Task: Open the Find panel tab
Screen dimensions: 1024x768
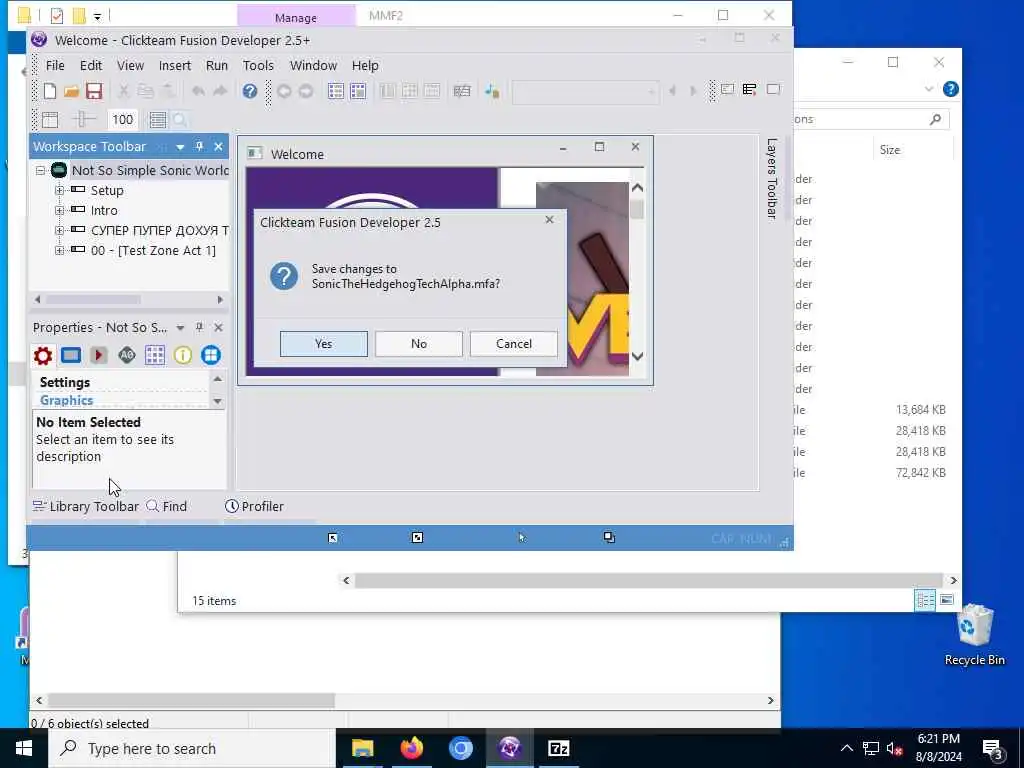Action: (167, 506)
